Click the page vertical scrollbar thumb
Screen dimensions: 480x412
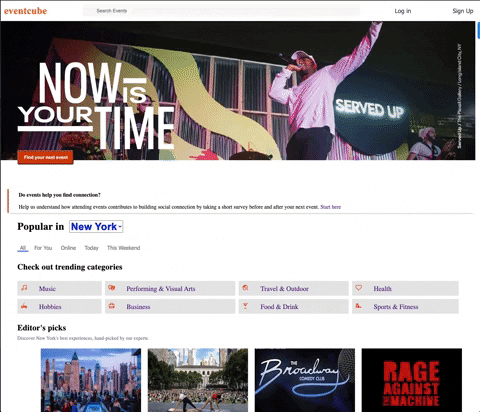tap(479, 31)
